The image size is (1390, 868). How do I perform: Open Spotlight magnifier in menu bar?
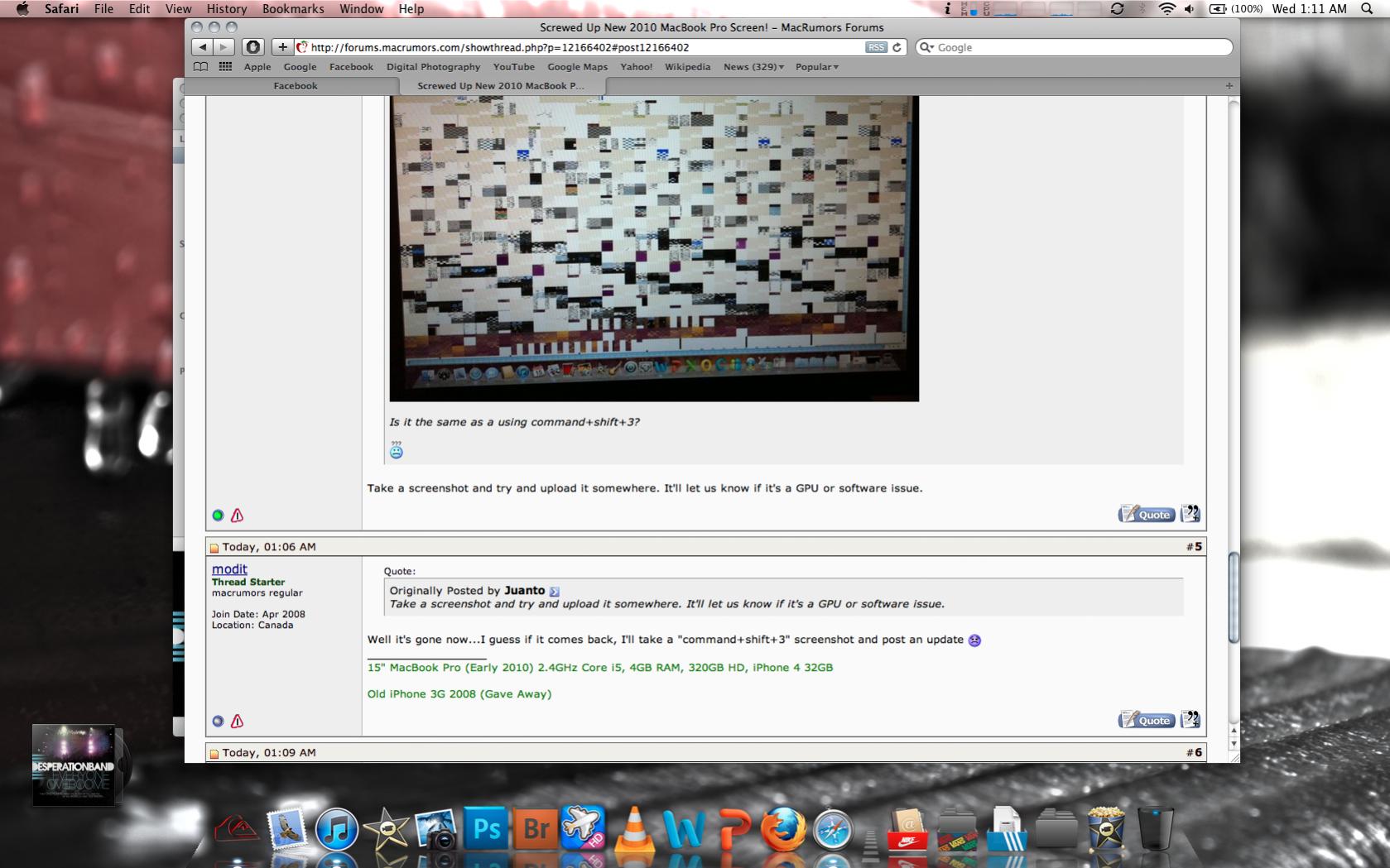click(1367, 8)
